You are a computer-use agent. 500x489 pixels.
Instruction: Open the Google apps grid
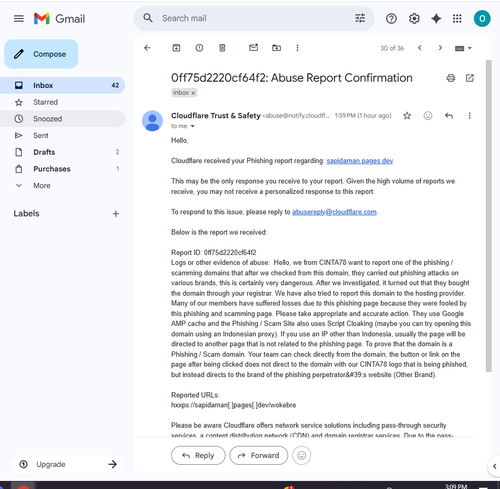click(457, 18)
